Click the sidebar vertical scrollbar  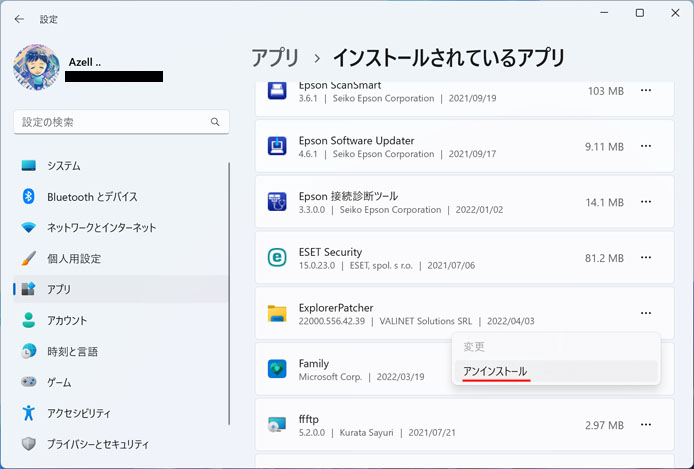tap(229, 293)
